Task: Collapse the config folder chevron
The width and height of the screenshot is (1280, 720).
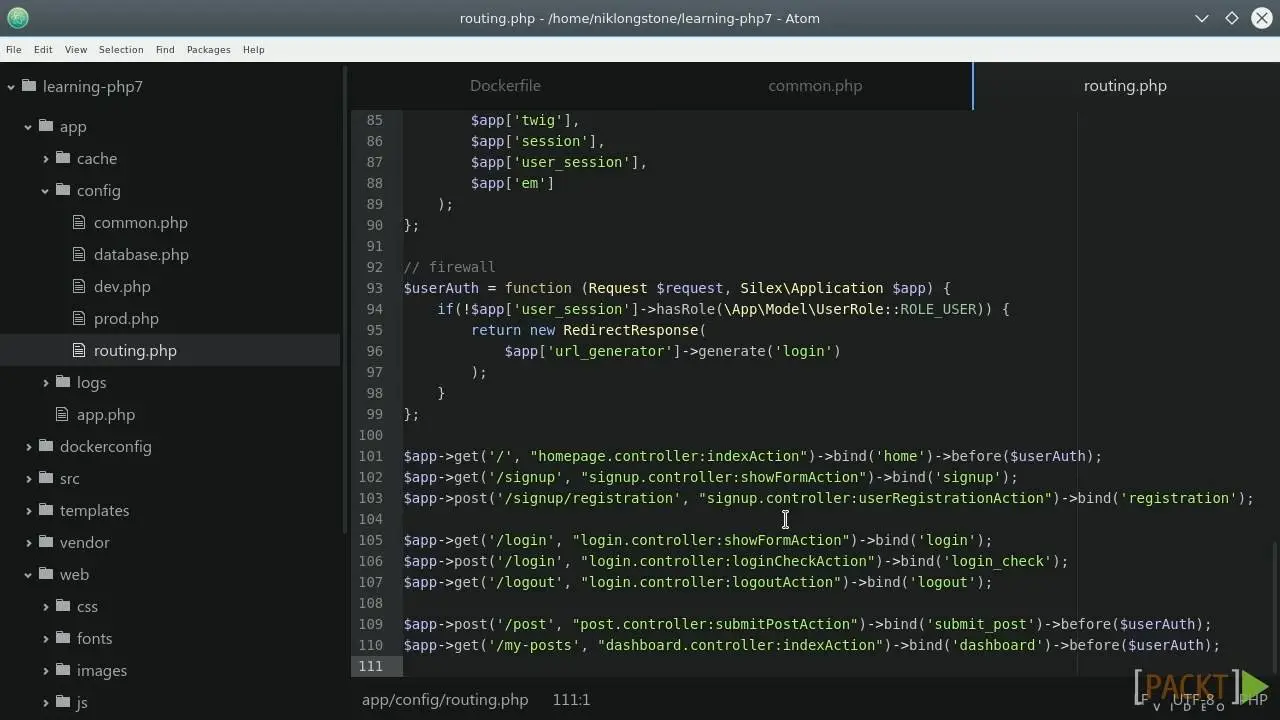Action: tap(45, 190)
